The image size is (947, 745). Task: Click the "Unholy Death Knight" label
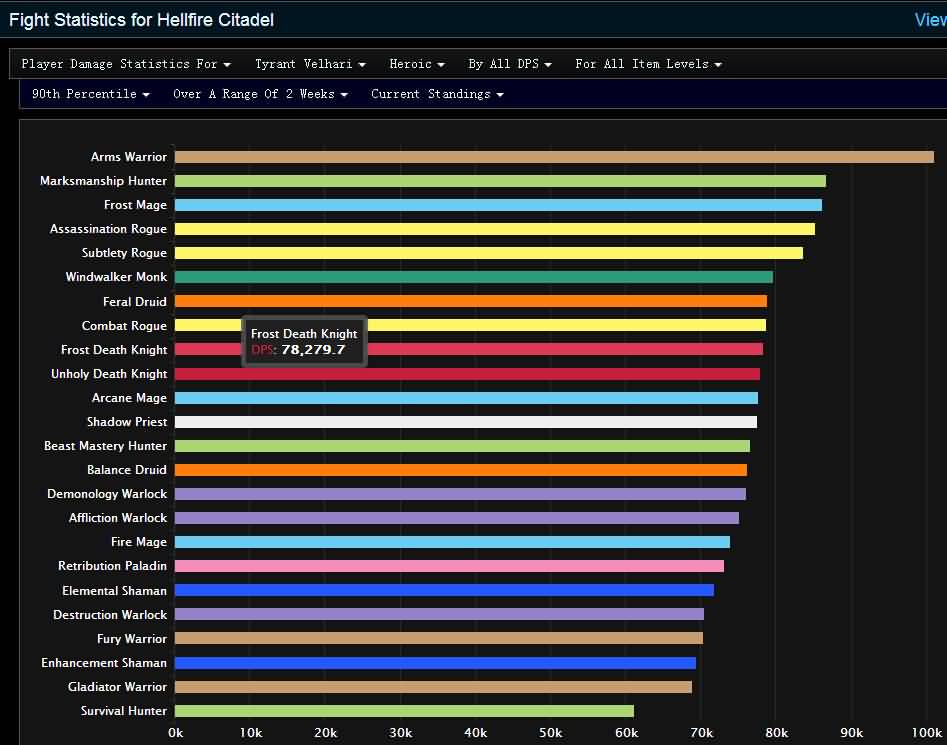pyautogui.click(x=109, y=374)
